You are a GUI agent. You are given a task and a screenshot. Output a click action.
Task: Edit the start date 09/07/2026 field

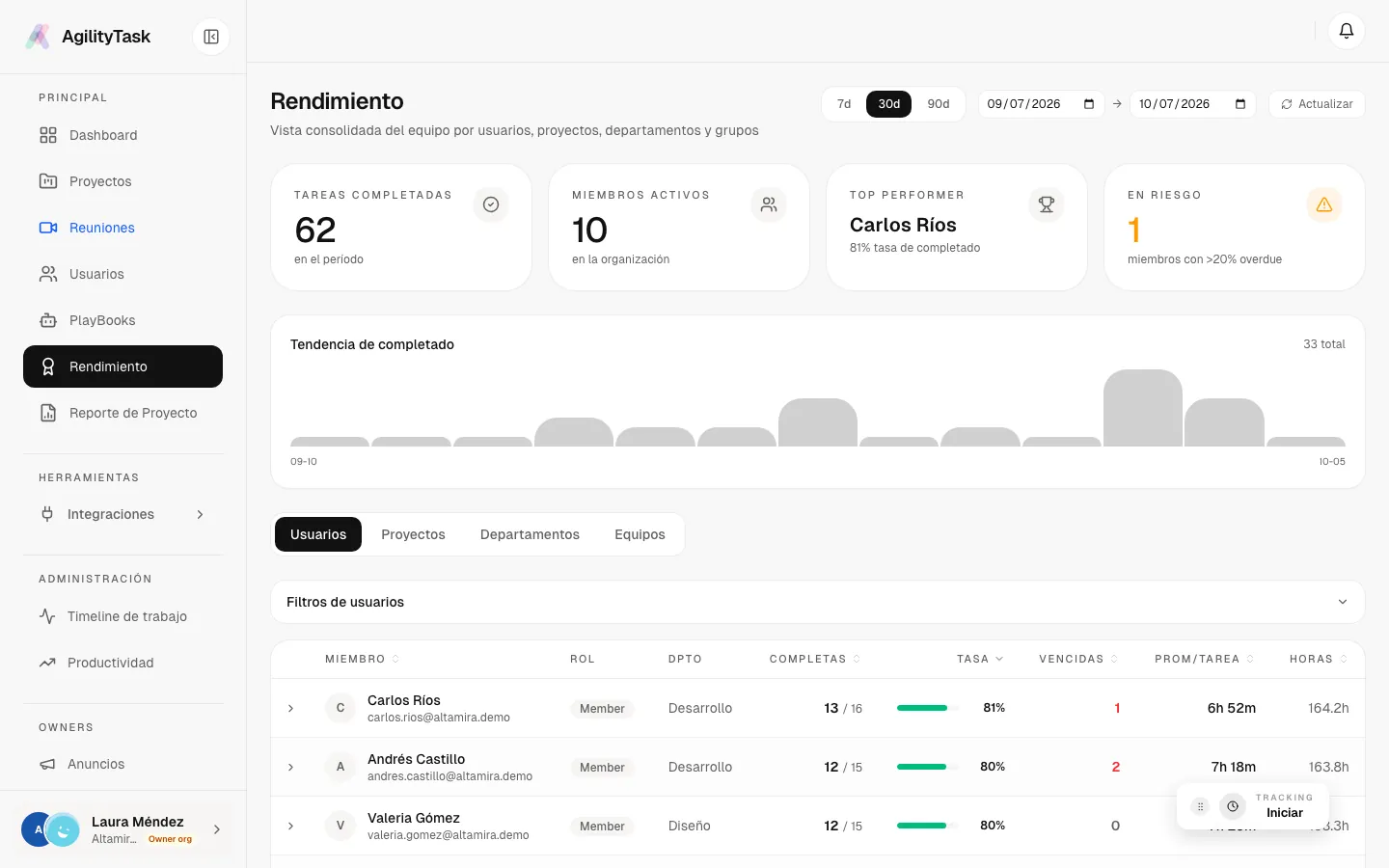[1041, 104]
